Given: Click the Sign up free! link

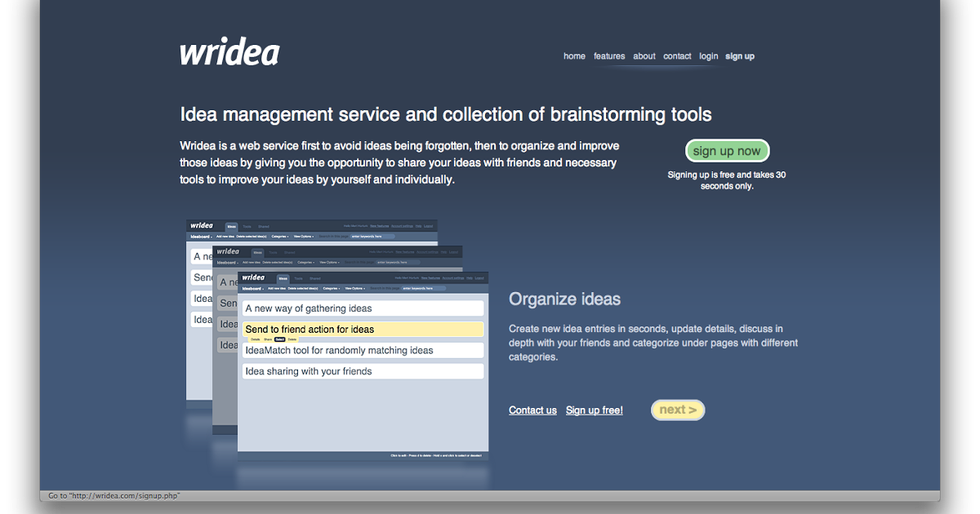Looking at the screenshot, I should (x=594, y=410).
